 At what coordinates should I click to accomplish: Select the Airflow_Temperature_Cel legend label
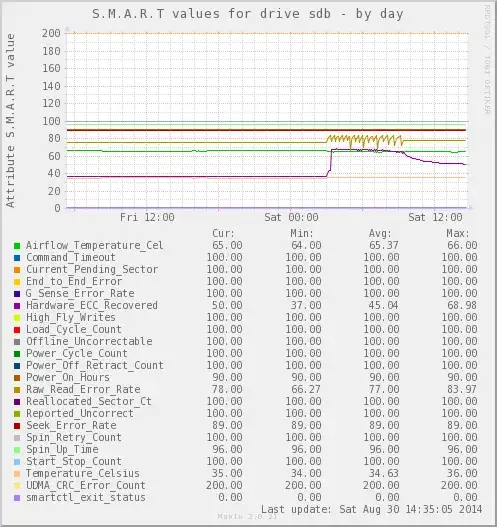[x=95, y=245]
